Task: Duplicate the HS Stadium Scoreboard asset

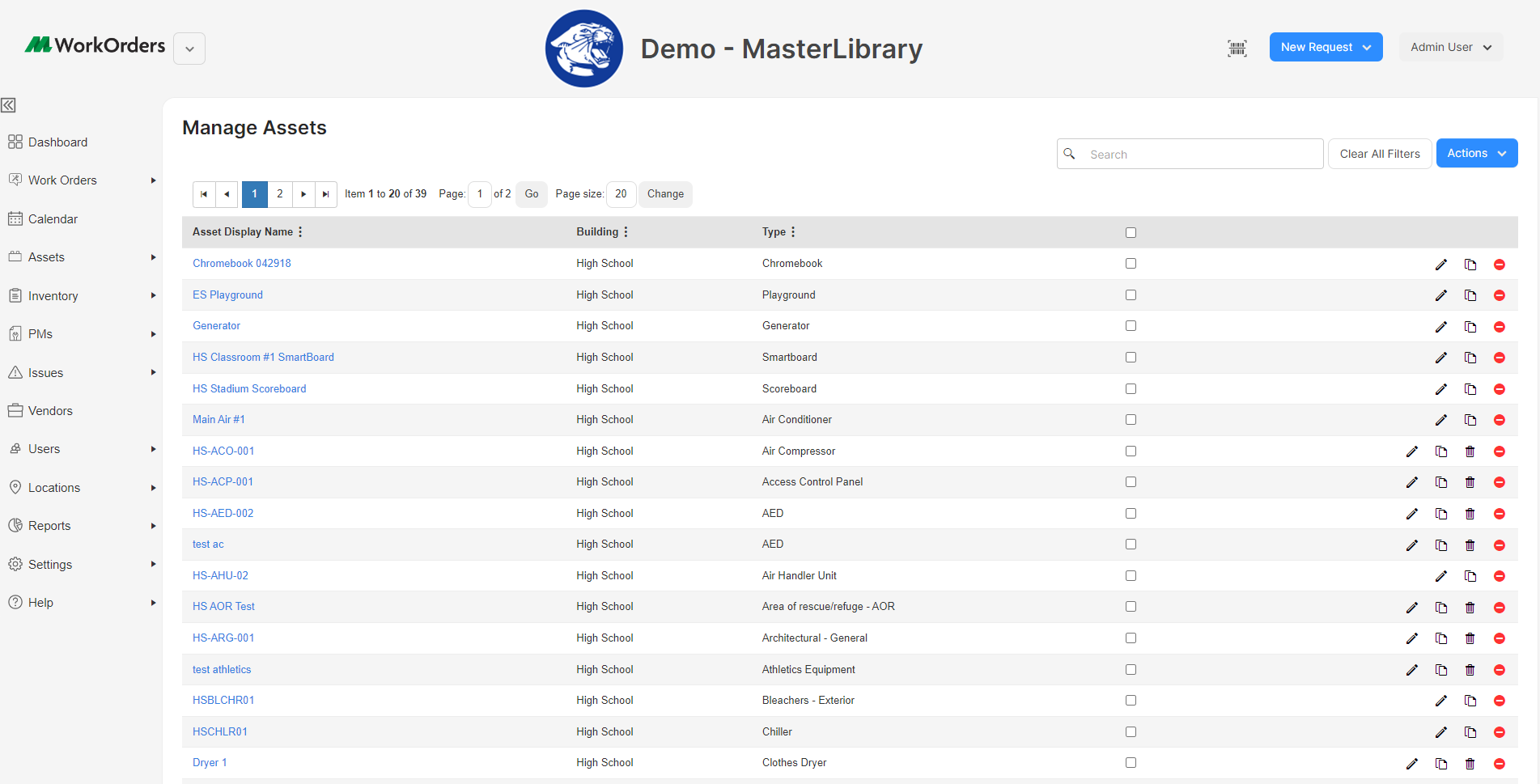Action: tap(1470, 389)
